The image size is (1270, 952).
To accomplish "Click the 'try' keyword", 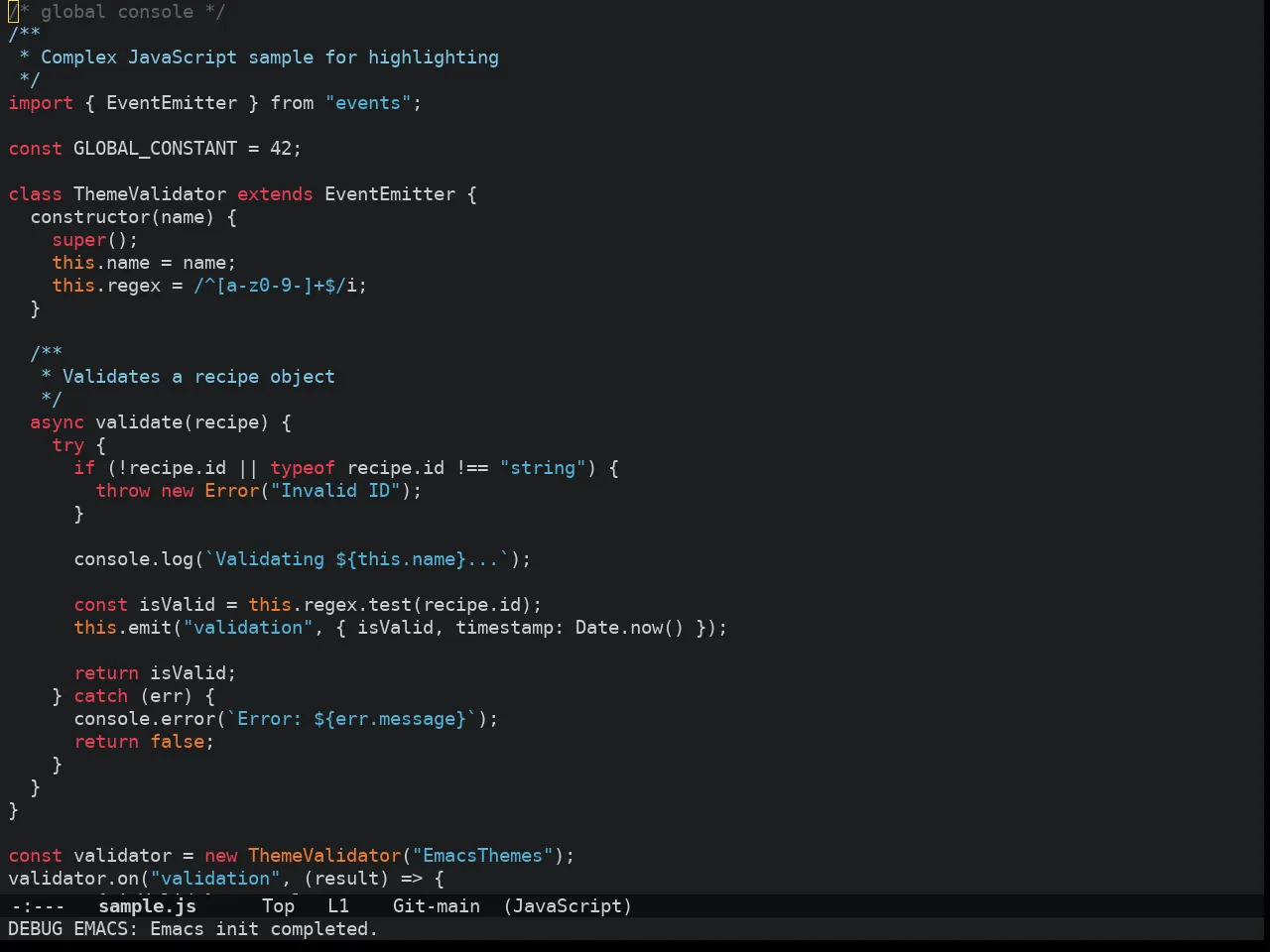I will (68, 445).
